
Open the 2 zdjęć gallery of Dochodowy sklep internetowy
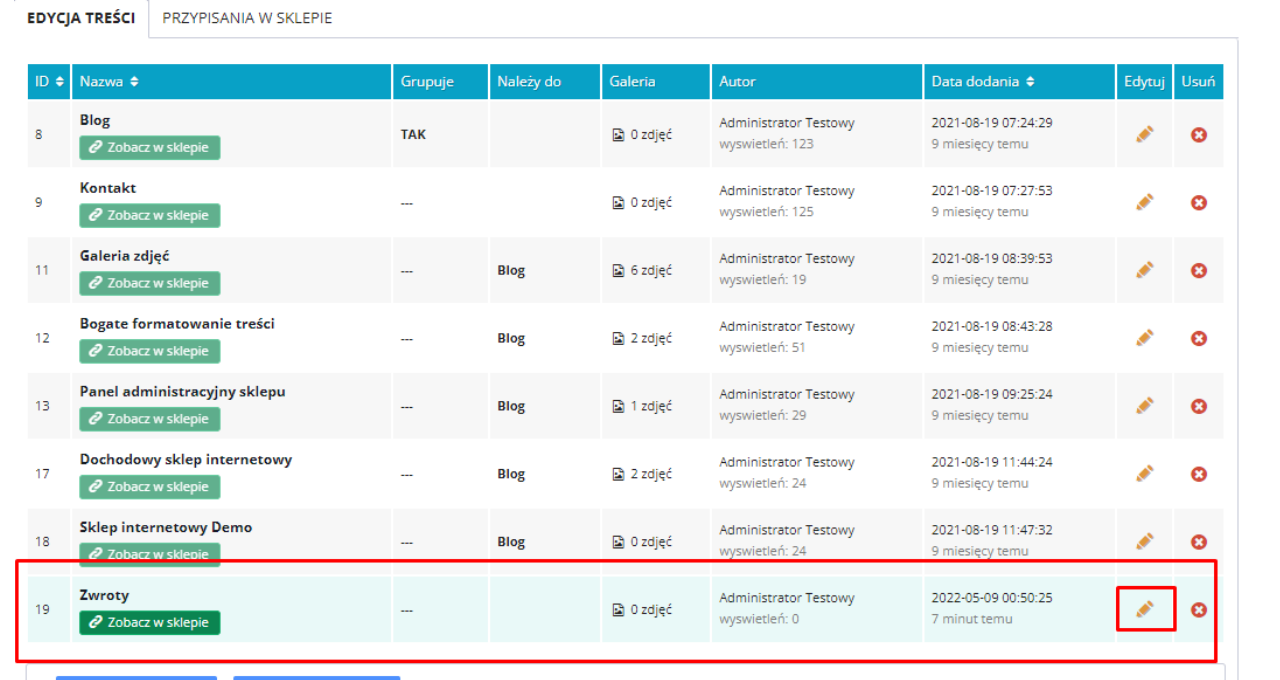click(642, 474)
